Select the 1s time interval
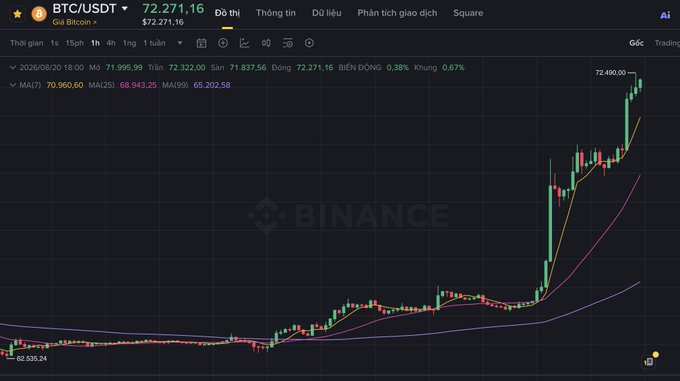The width and height of the screenshot is (680, 381). 54,43
